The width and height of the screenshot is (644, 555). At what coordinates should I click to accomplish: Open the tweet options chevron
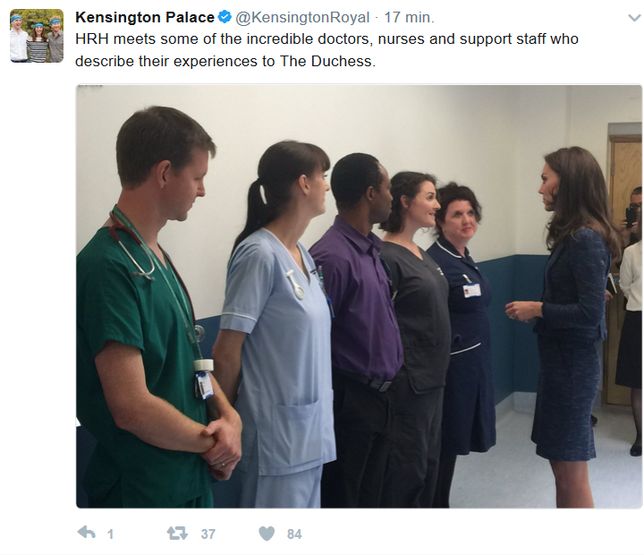tap(635, 18)
